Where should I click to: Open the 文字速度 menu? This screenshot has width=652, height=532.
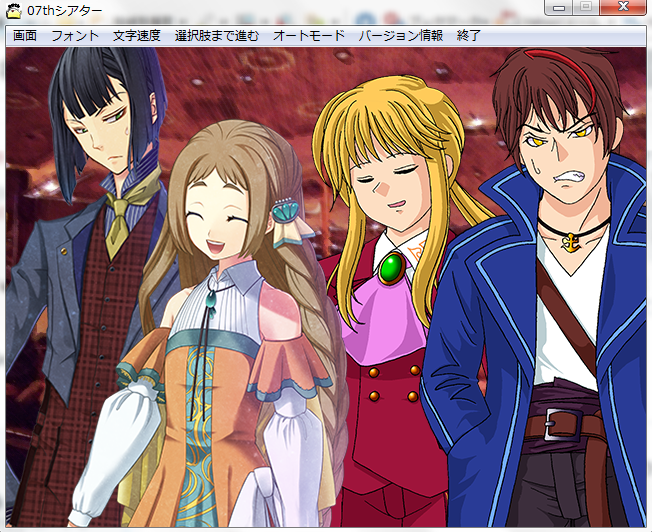[x=137, y=36]
